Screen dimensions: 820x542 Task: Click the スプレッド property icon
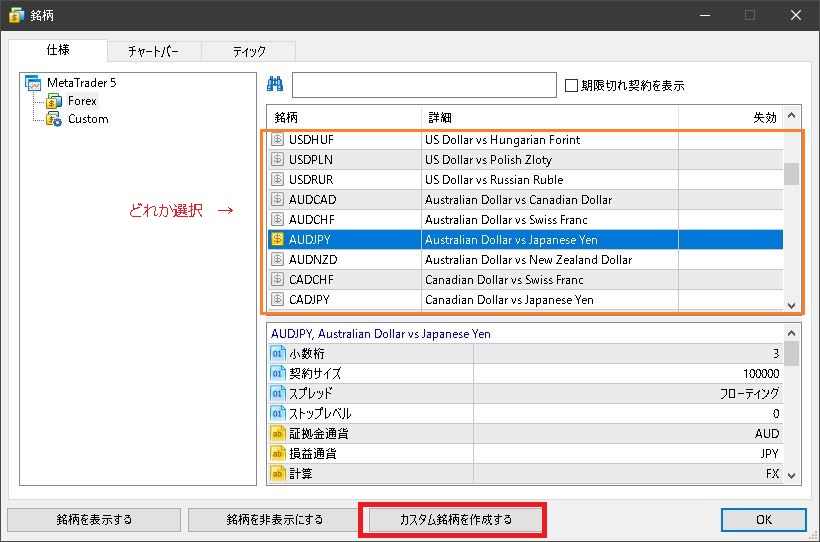coord(278,393)
